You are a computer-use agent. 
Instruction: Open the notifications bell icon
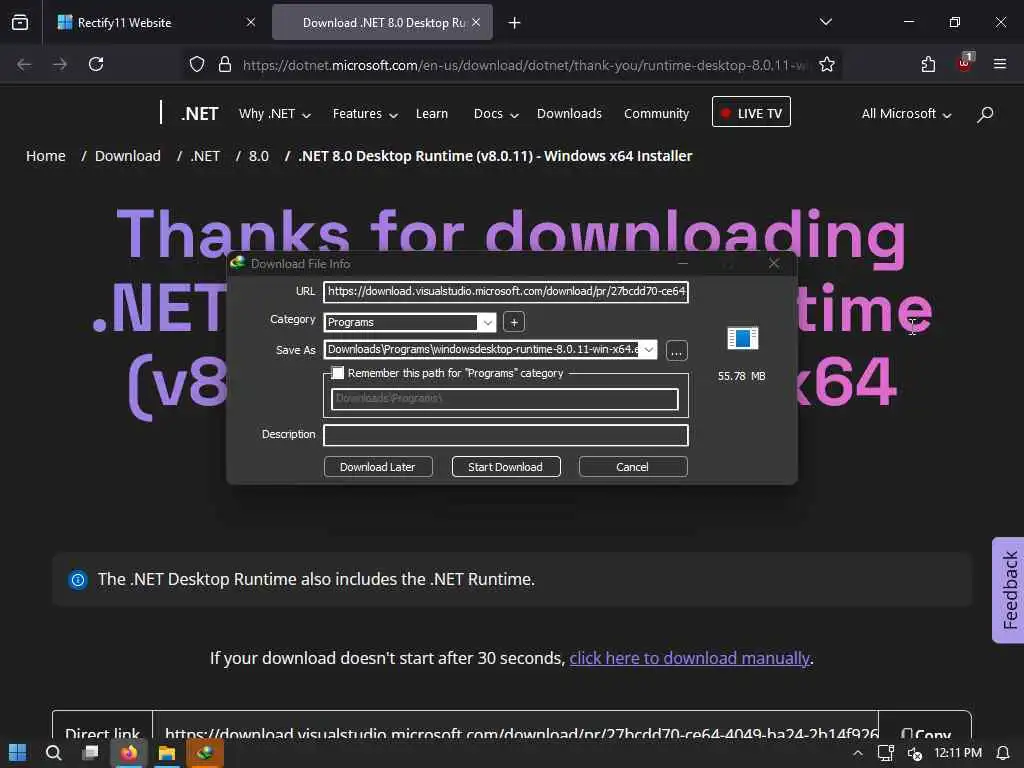[x=1003, y=754]
